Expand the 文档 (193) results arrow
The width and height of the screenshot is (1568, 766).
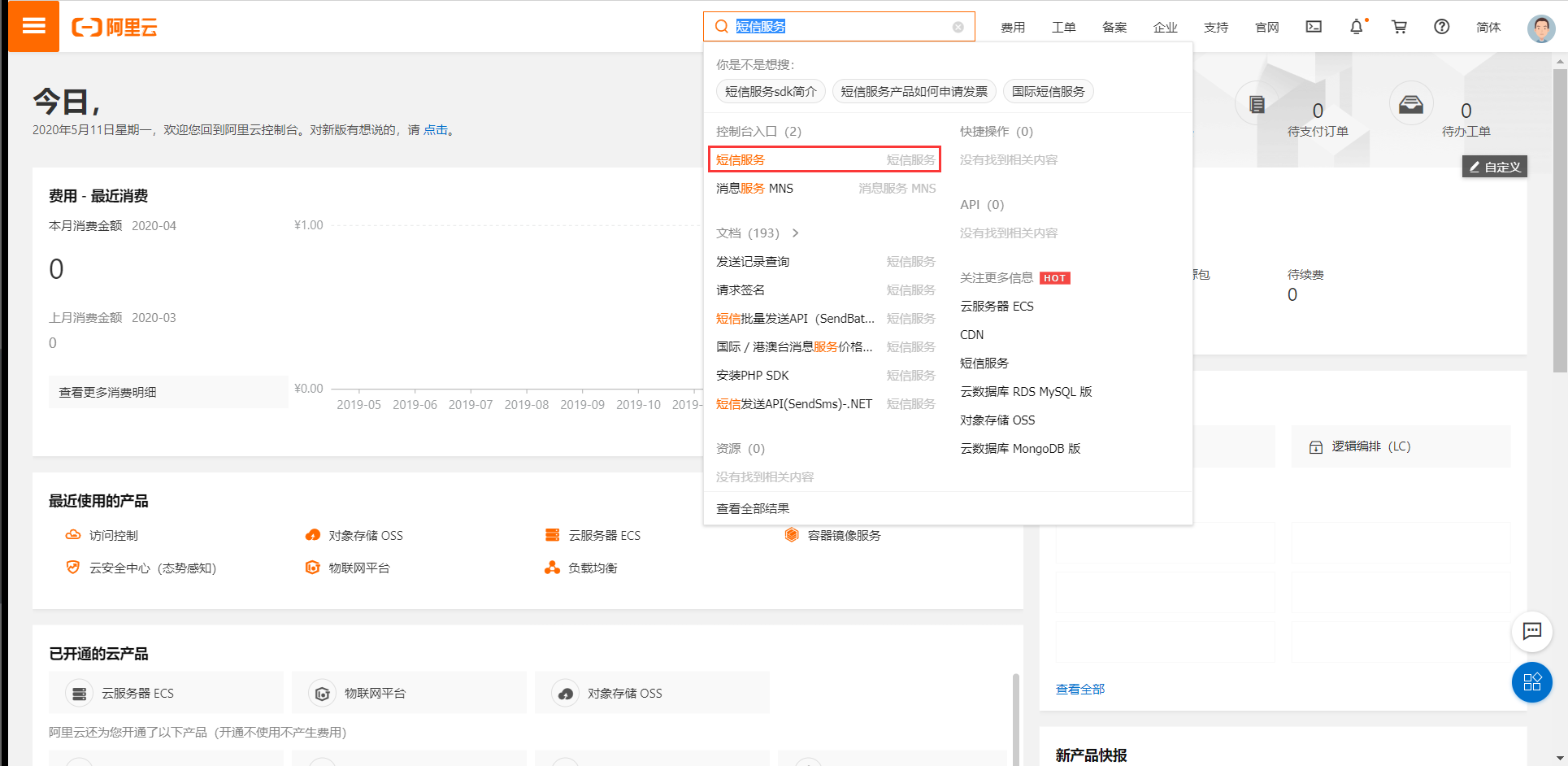click(x=795, y=233)
